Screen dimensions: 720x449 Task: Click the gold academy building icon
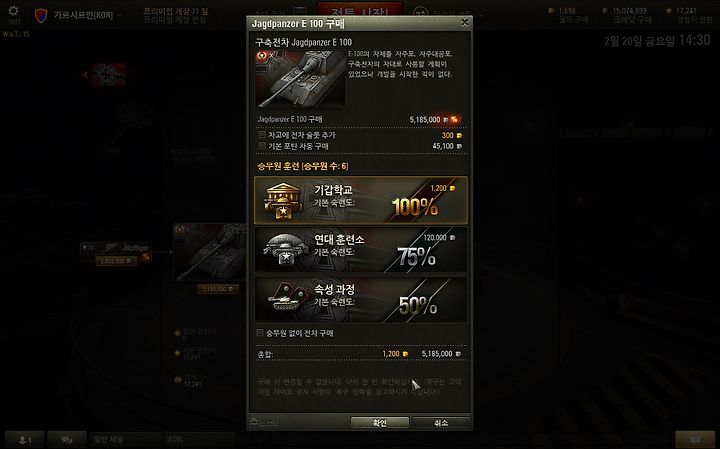(x=283, y=200)
